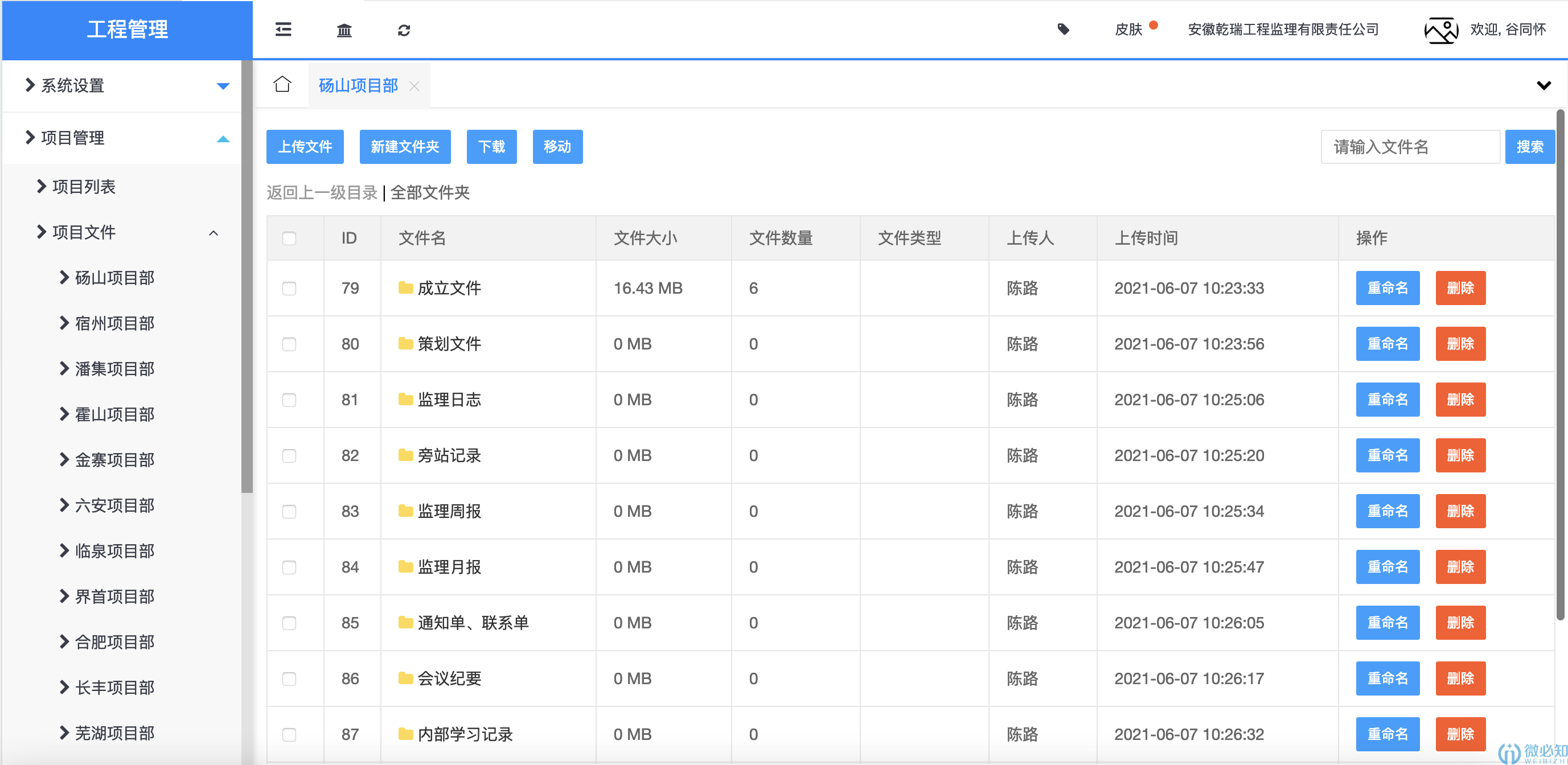
Task: Click folder icon of 内部学习记录
Action: 405,734
